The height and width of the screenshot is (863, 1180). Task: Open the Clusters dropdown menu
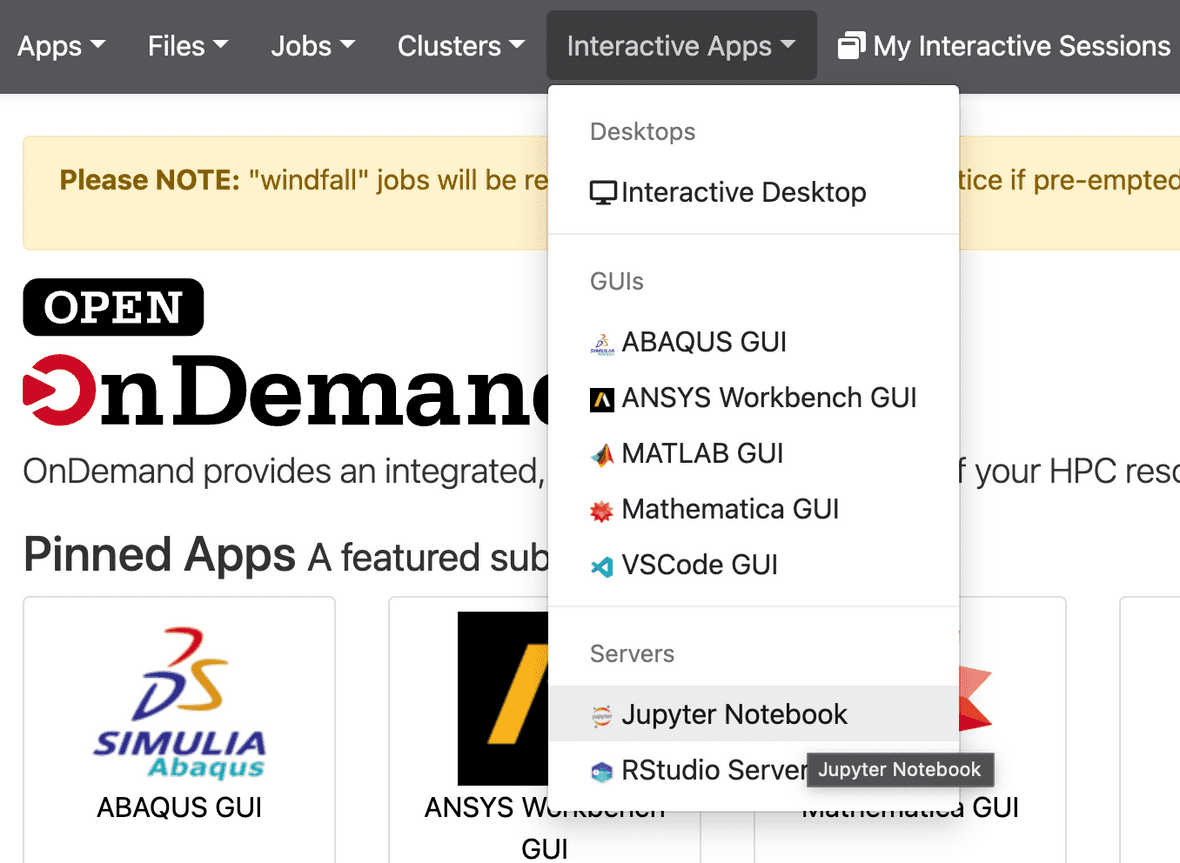point(461,46)
